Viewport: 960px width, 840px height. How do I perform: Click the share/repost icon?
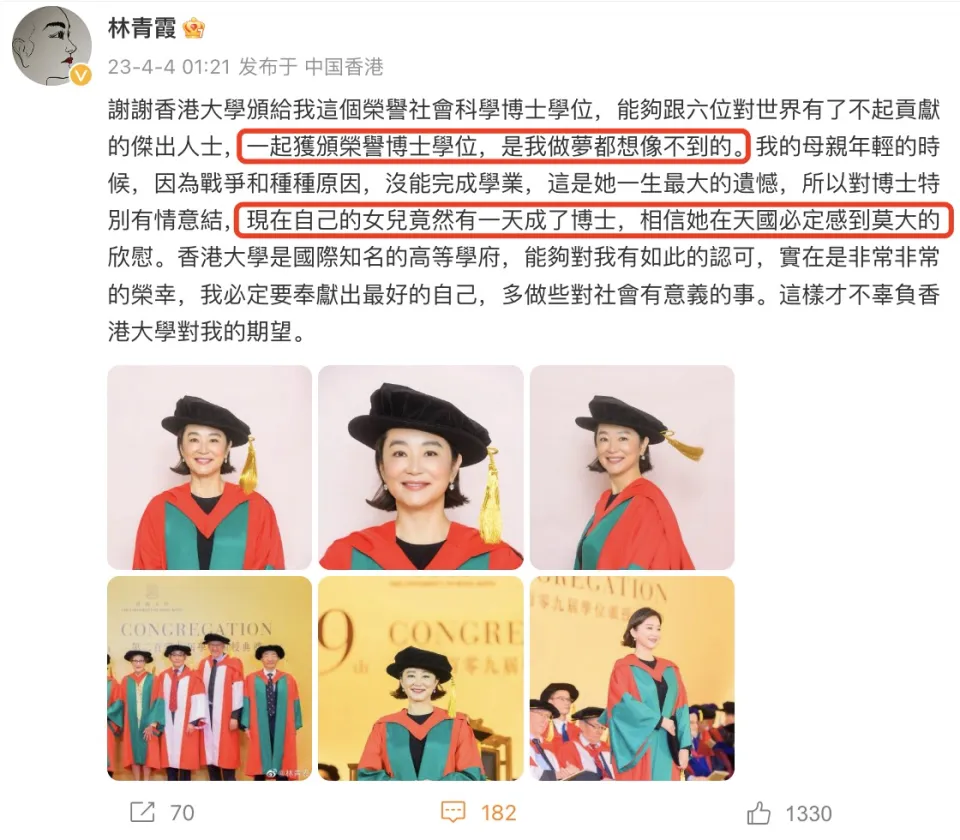pyautogui.click(x=142, y=812)
